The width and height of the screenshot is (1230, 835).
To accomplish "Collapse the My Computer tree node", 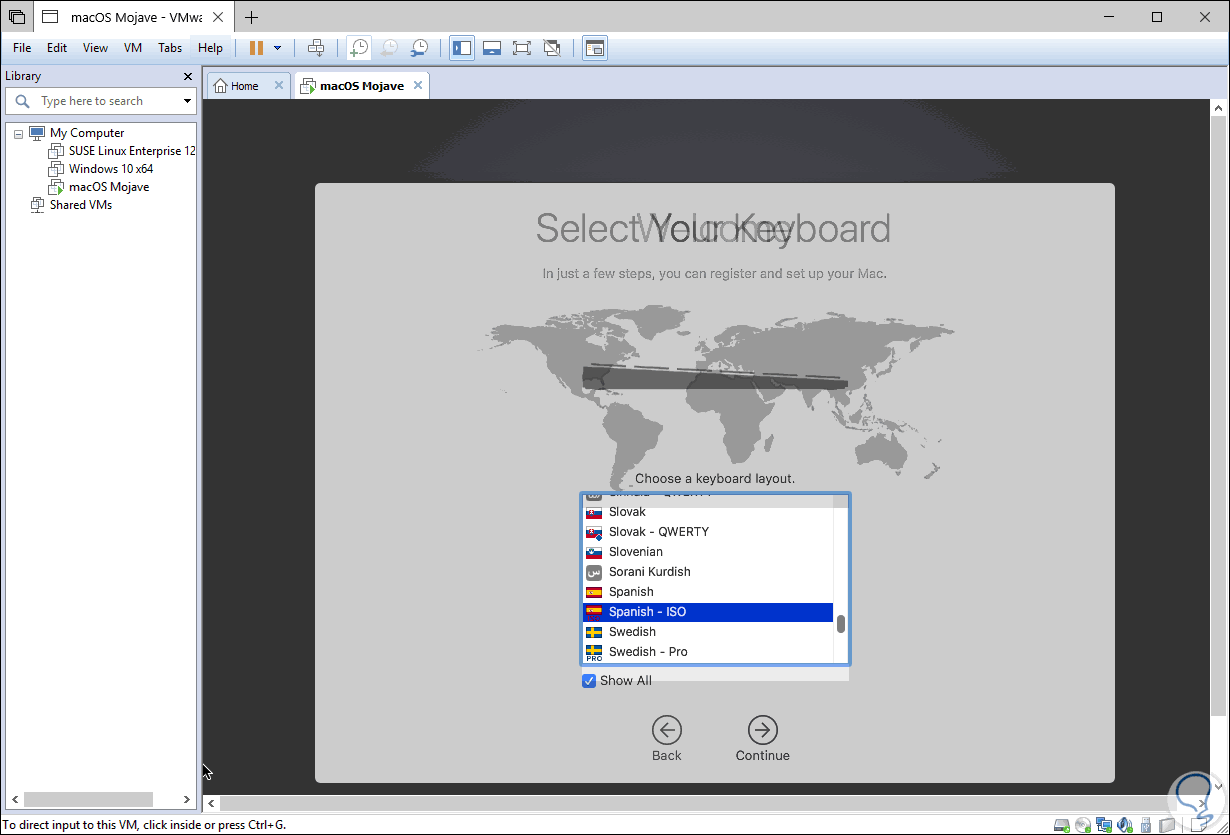I will tap(18, 133).
